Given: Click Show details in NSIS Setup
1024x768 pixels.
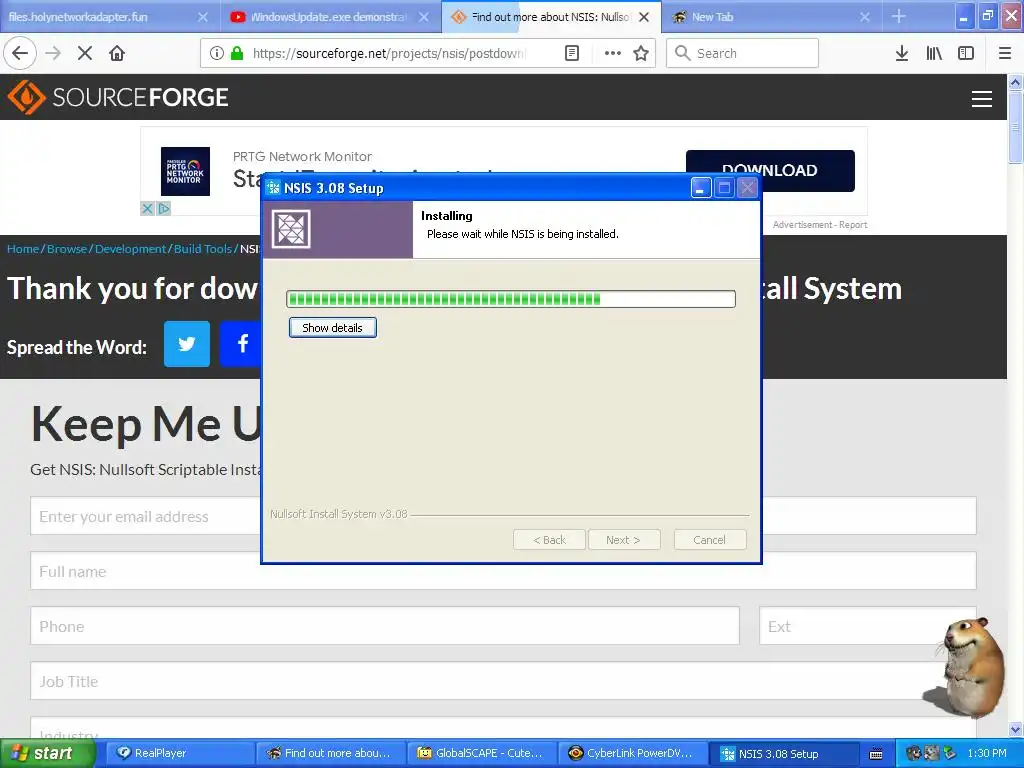Looking at the screenshot, I should [332, 328].
